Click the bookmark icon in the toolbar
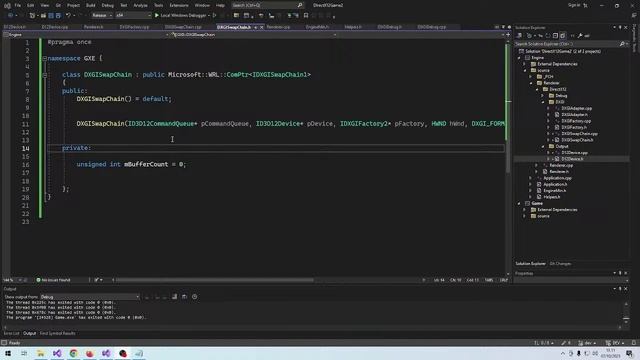The width and height of the screenshot is (640, 360). coord(306,16)
